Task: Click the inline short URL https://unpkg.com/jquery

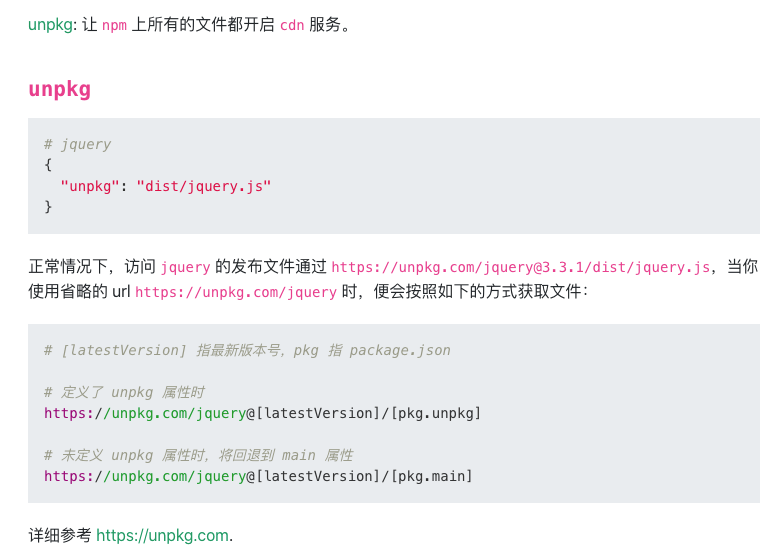Action: coord(236,292)
